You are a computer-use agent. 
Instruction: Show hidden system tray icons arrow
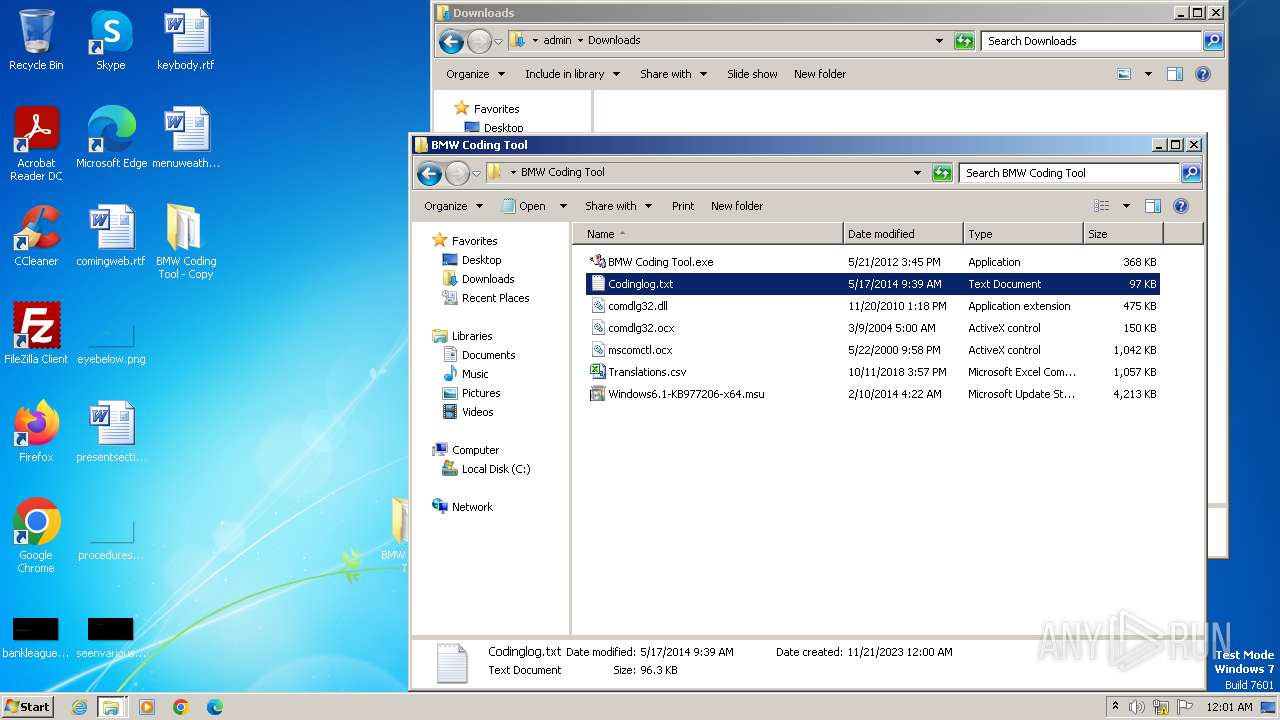coord(1115,707)
